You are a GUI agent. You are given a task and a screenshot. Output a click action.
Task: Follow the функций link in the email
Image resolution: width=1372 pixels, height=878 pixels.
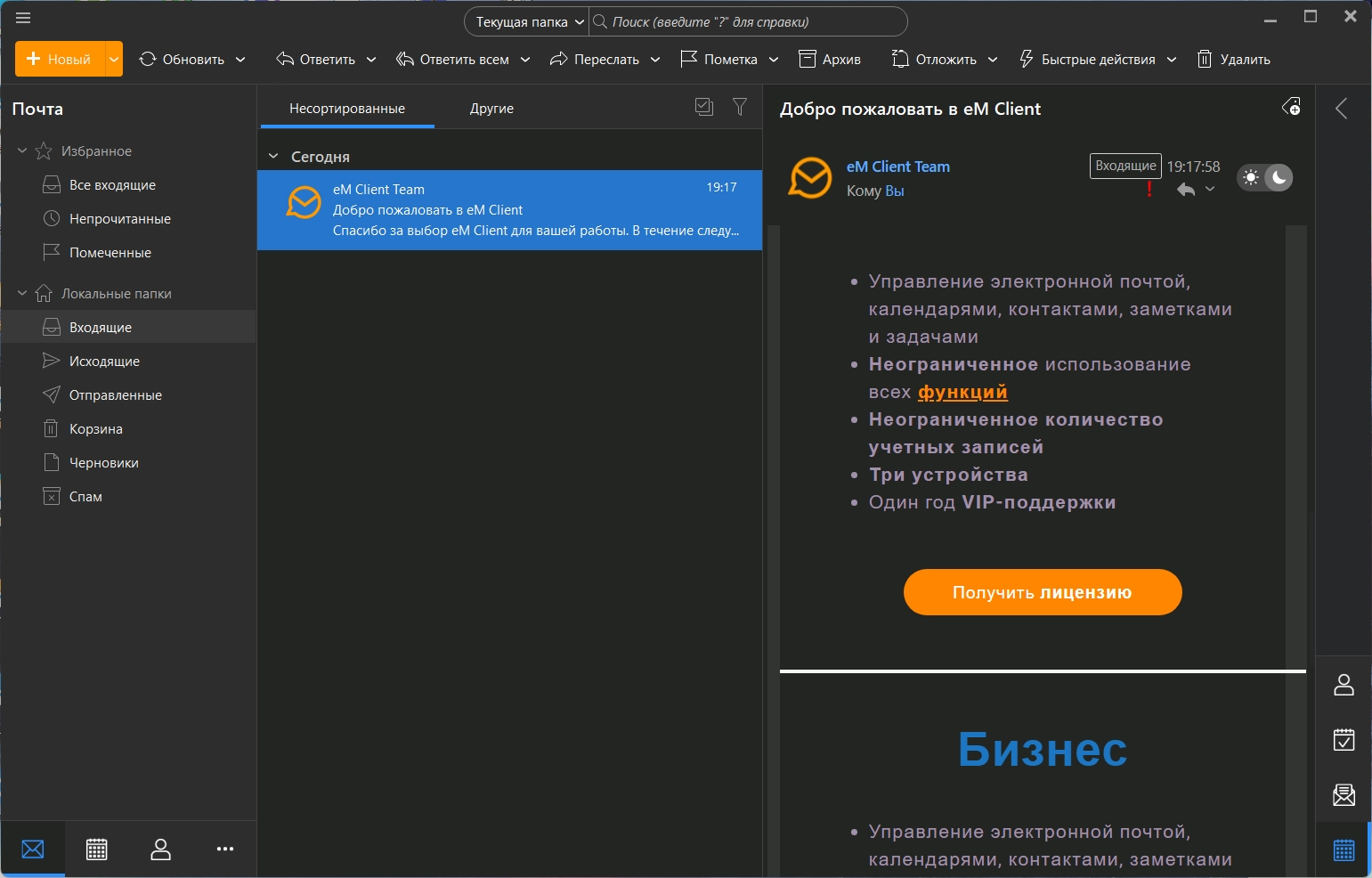click(962, 392)
